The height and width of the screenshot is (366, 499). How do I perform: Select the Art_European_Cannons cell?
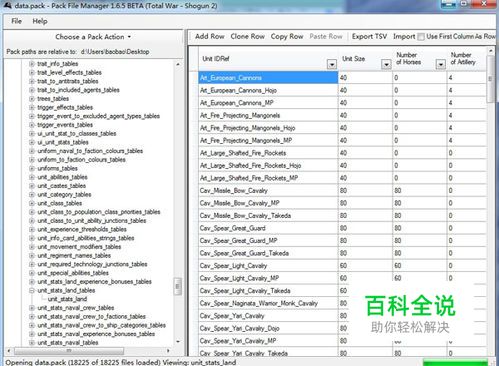(x=268, y=78)
